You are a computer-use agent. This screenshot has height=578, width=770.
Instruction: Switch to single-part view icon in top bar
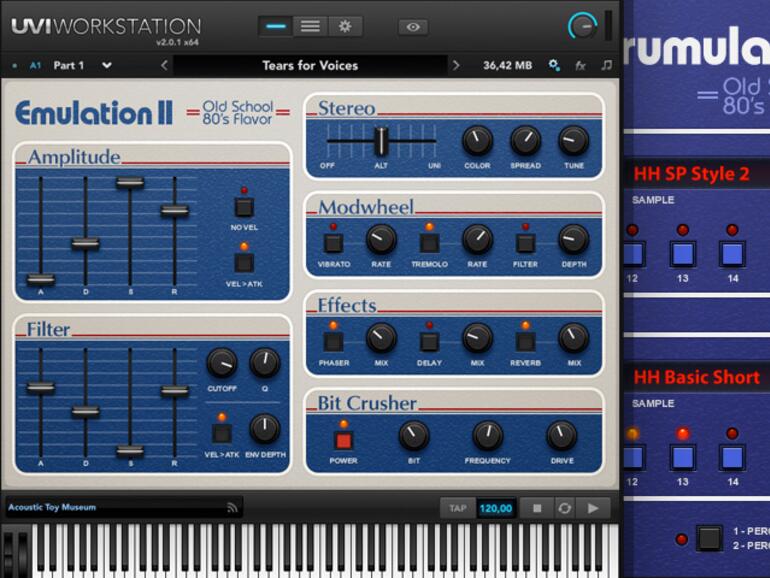(275, 26)
